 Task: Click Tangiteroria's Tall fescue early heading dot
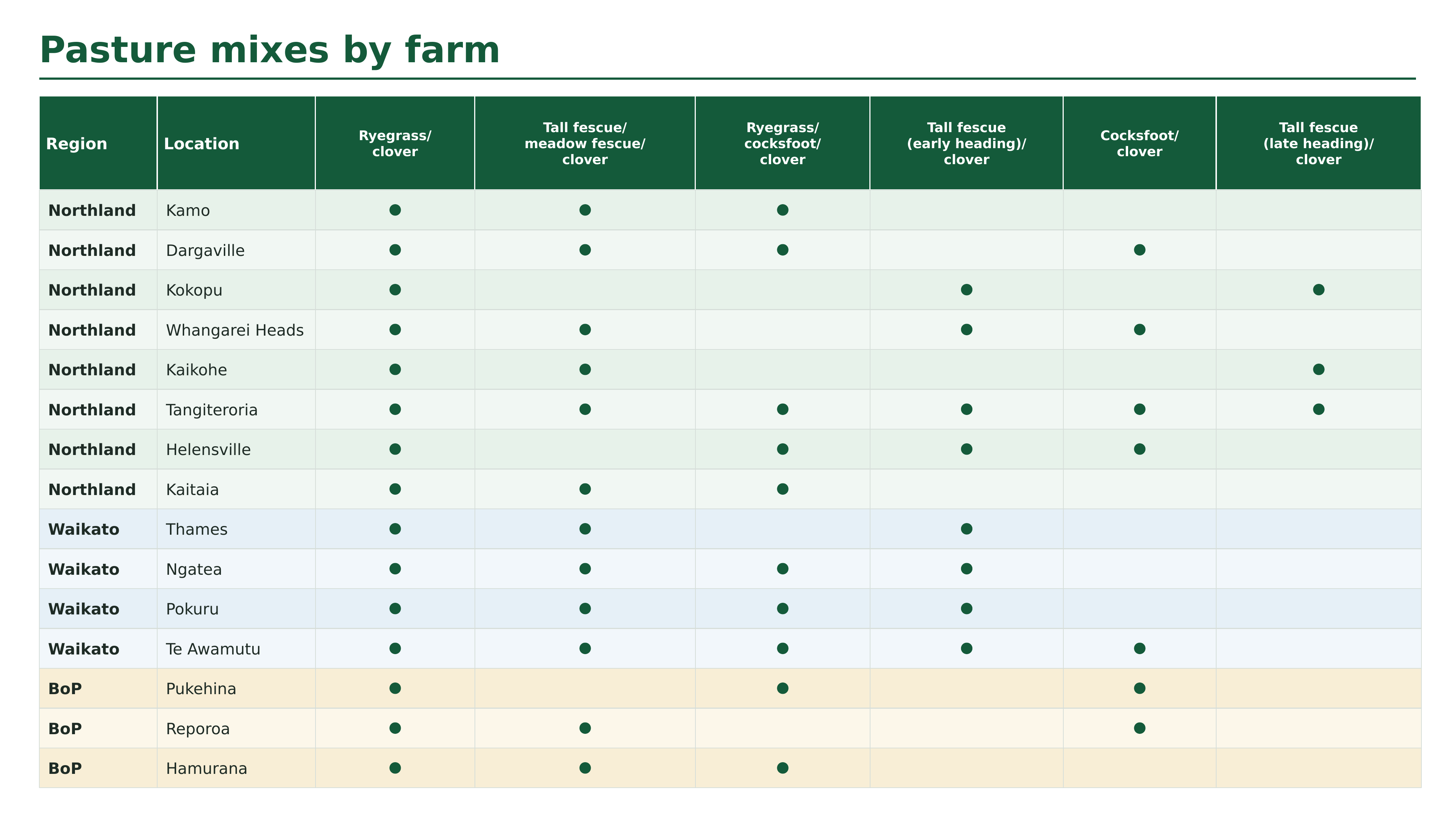(x=967, y=409)
